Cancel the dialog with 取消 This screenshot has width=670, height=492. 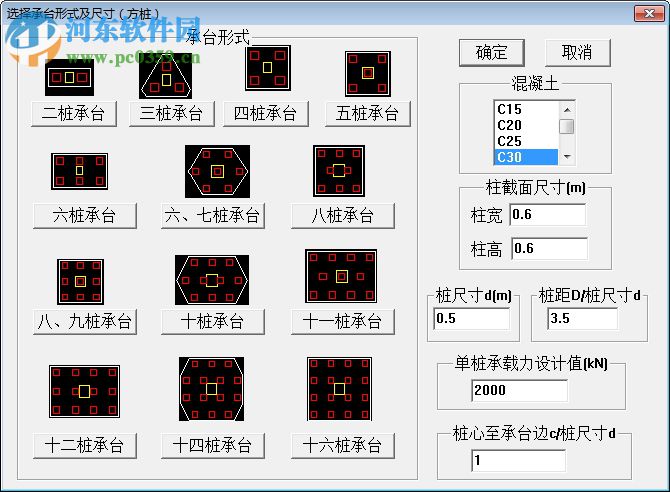pyautogui.click(x=578, y=53)
